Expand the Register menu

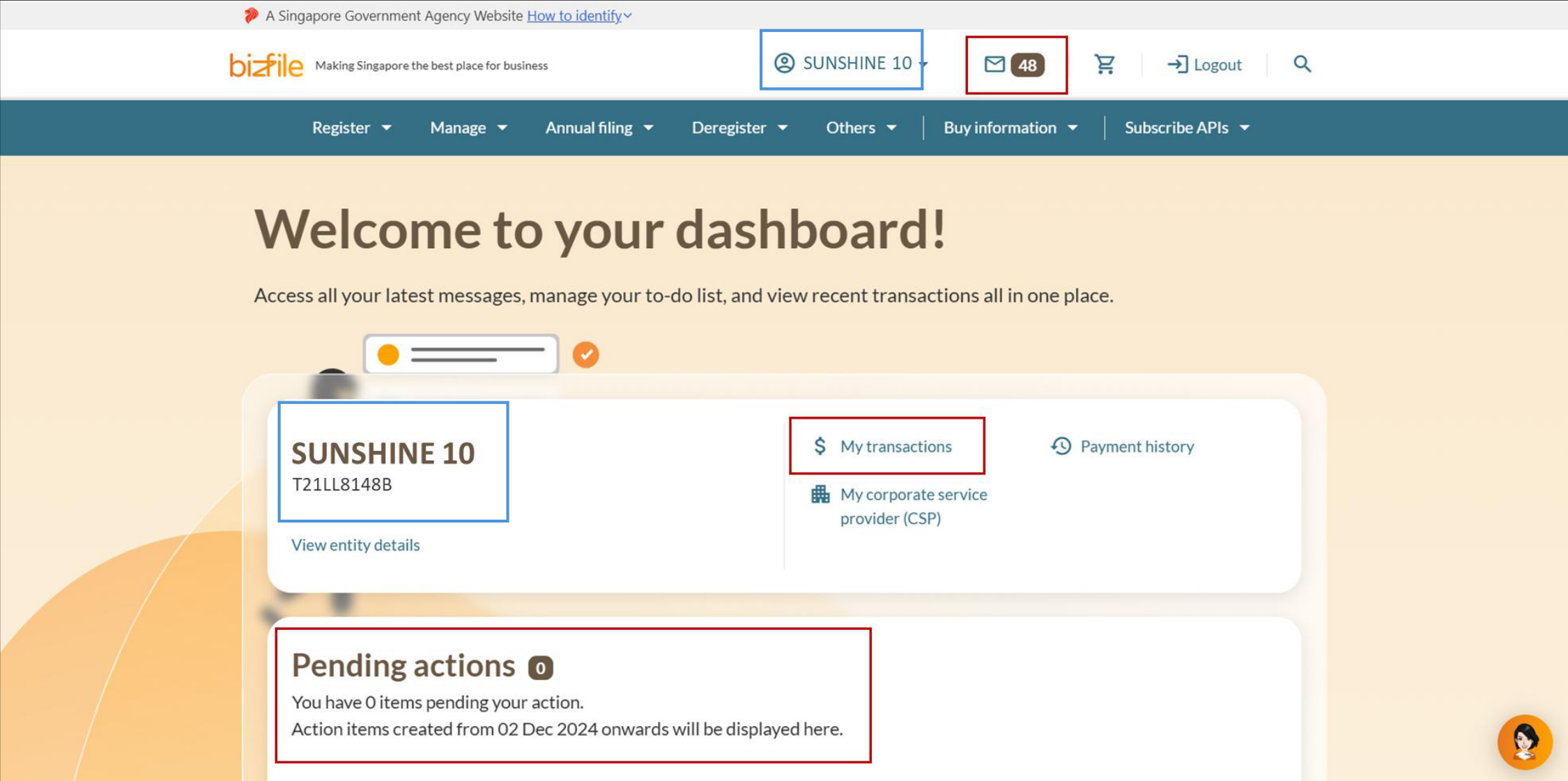(x=351, y=127)
